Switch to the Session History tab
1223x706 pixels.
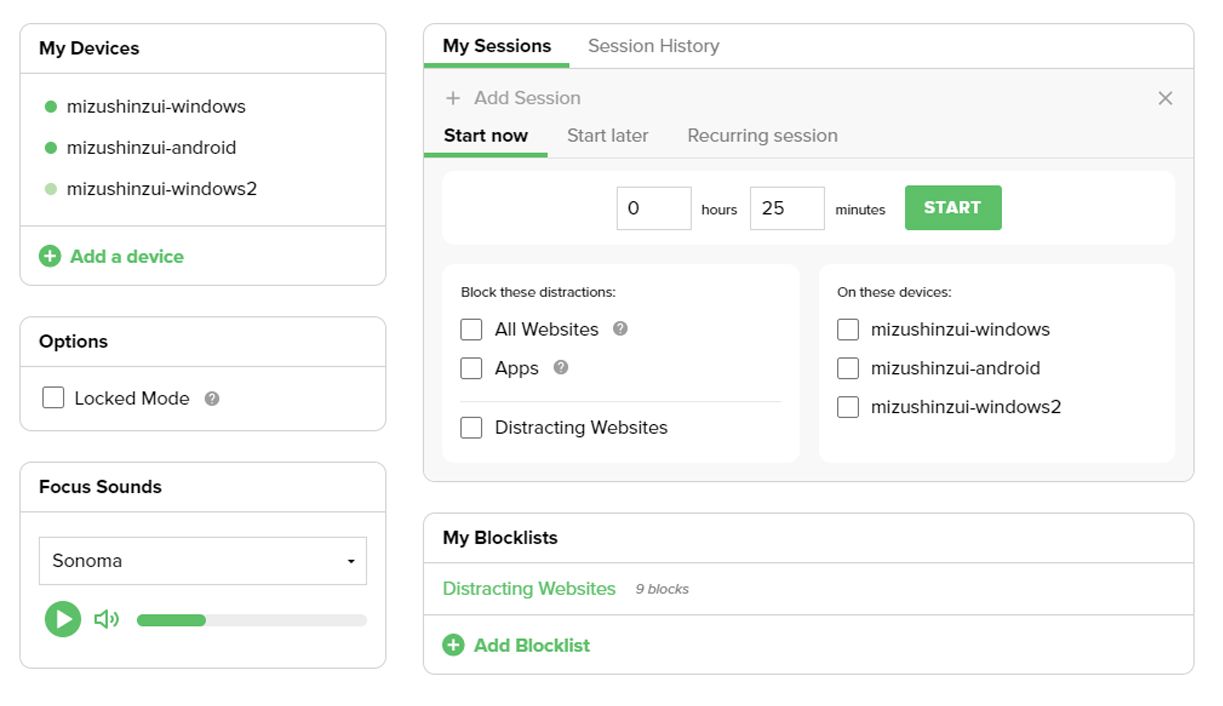[x=653, y=46]
